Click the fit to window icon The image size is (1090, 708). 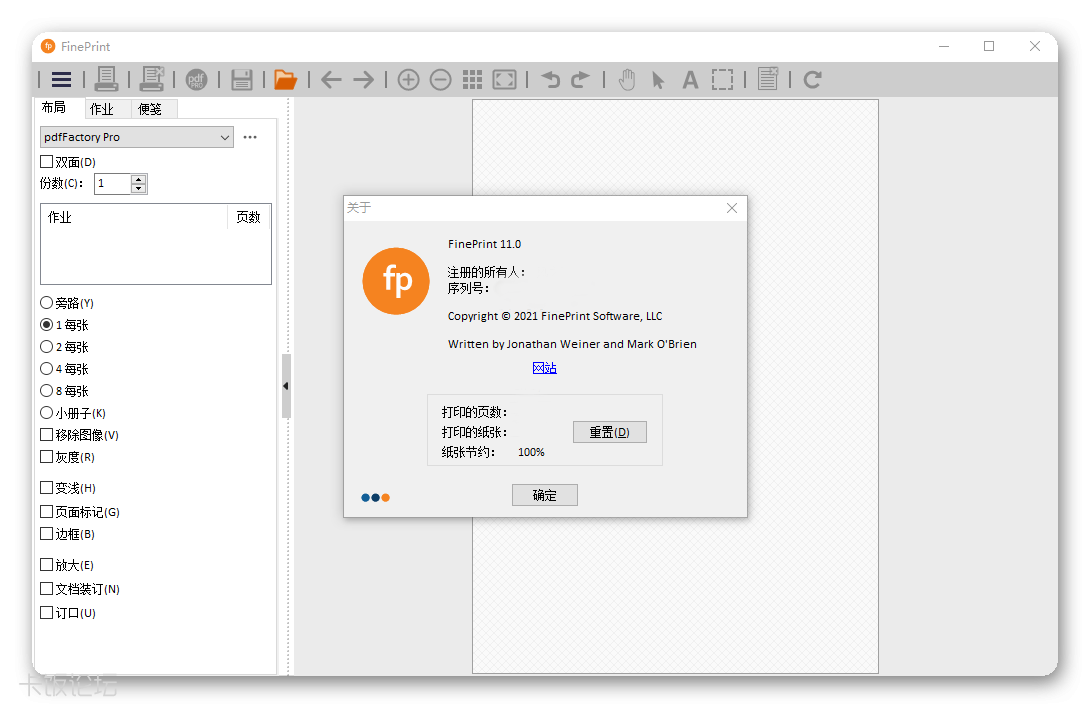pyautogui.click(x=504, y=80)
